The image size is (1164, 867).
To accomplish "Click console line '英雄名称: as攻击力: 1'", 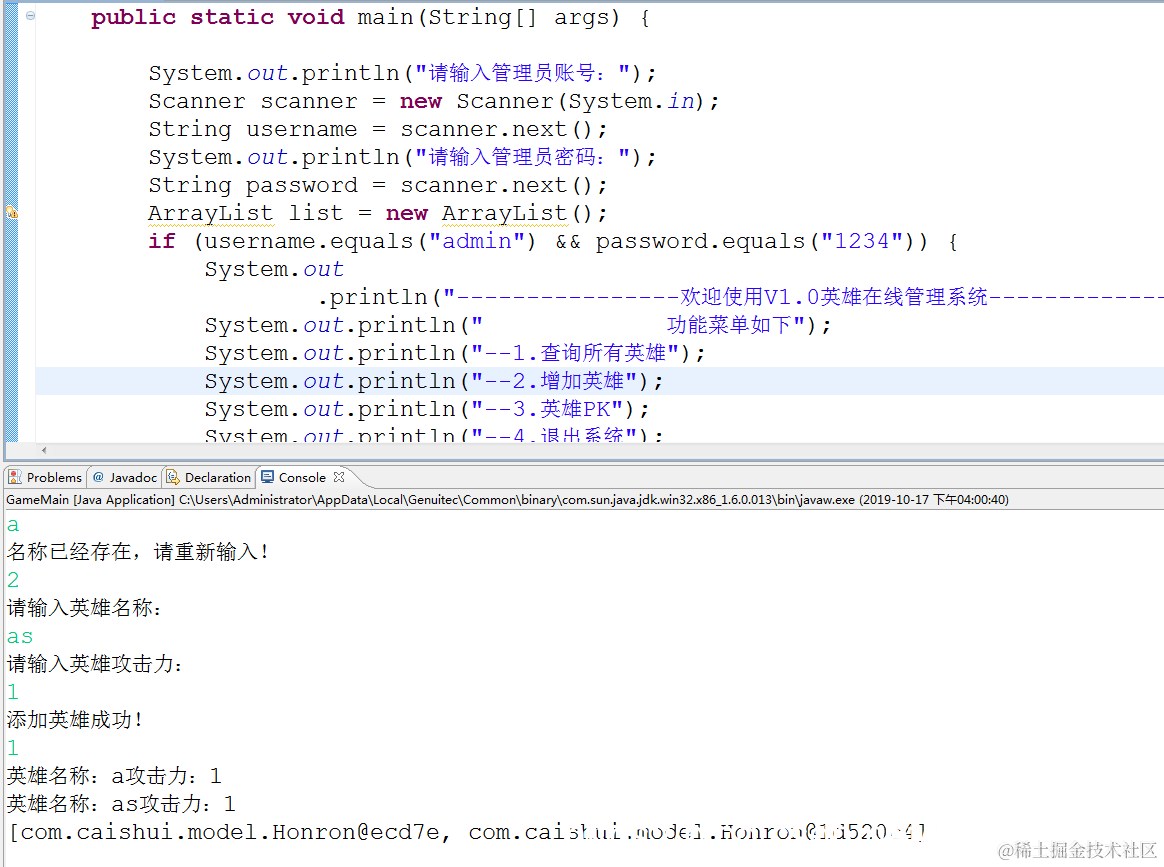I will click(122, 804).
